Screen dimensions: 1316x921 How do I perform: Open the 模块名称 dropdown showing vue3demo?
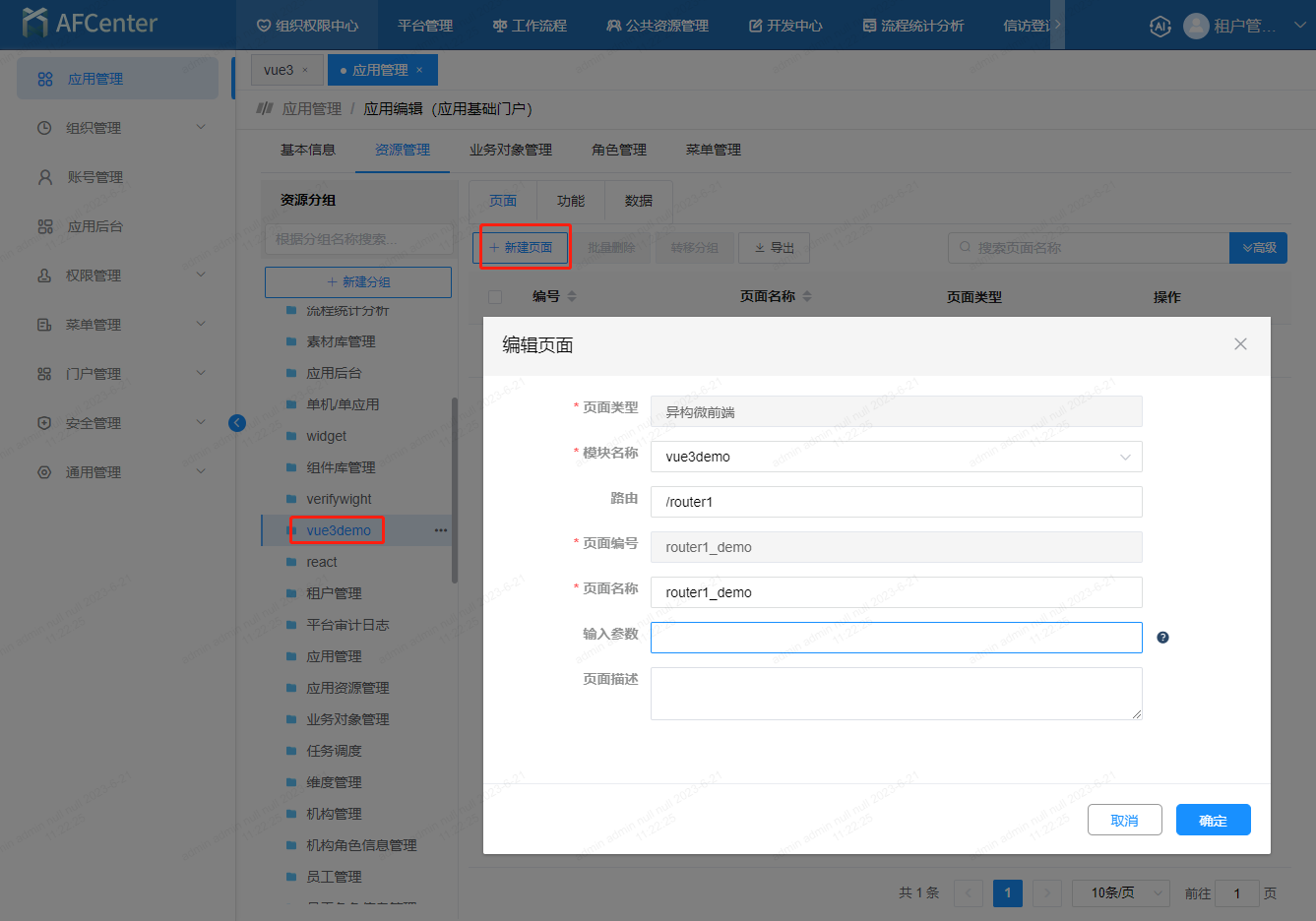[x=896, y=457]
